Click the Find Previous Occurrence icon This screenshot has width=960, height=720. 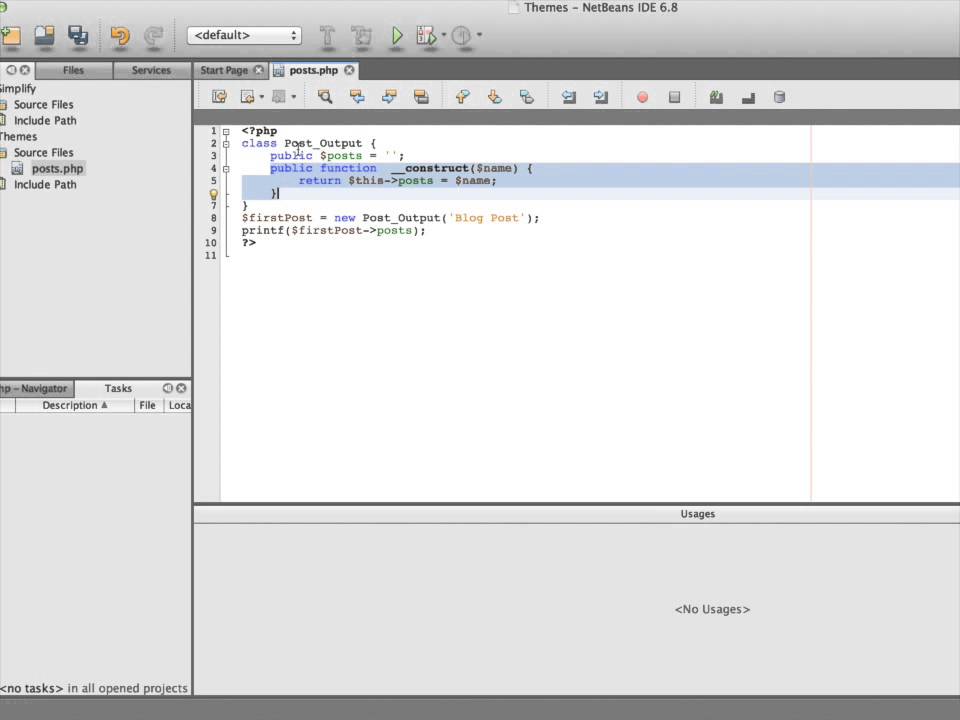357,97
